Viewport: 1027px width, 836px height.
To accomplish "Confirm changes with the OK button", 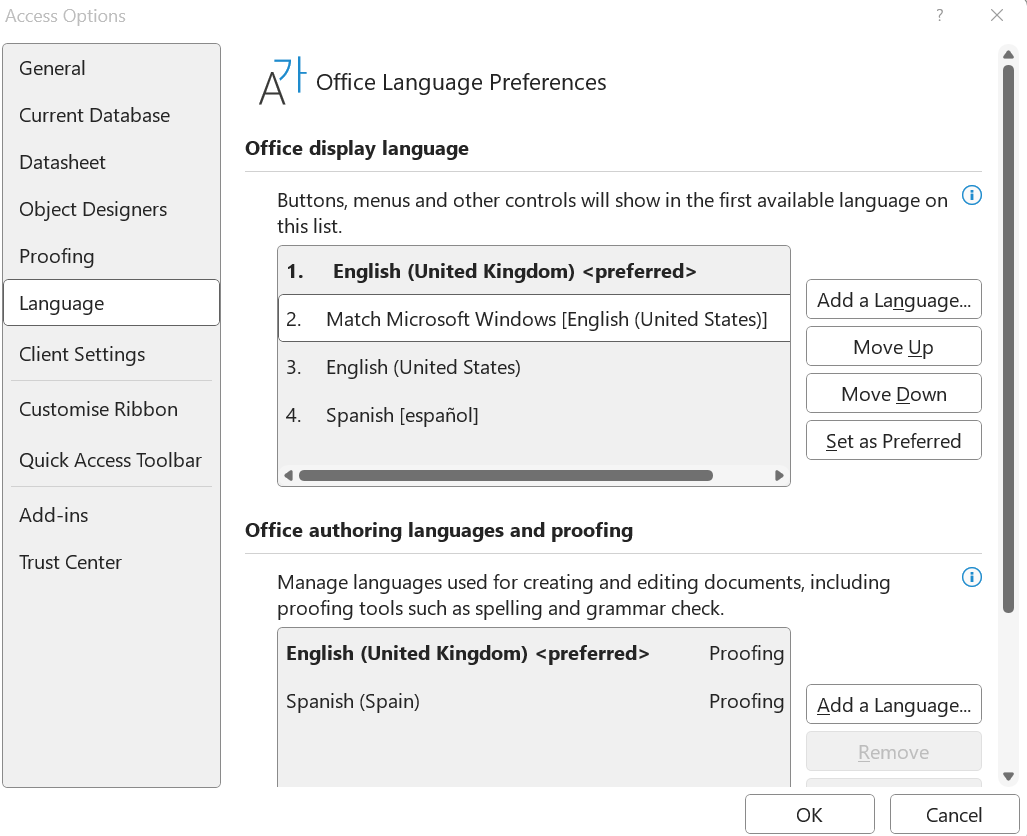I will point(809,815).
